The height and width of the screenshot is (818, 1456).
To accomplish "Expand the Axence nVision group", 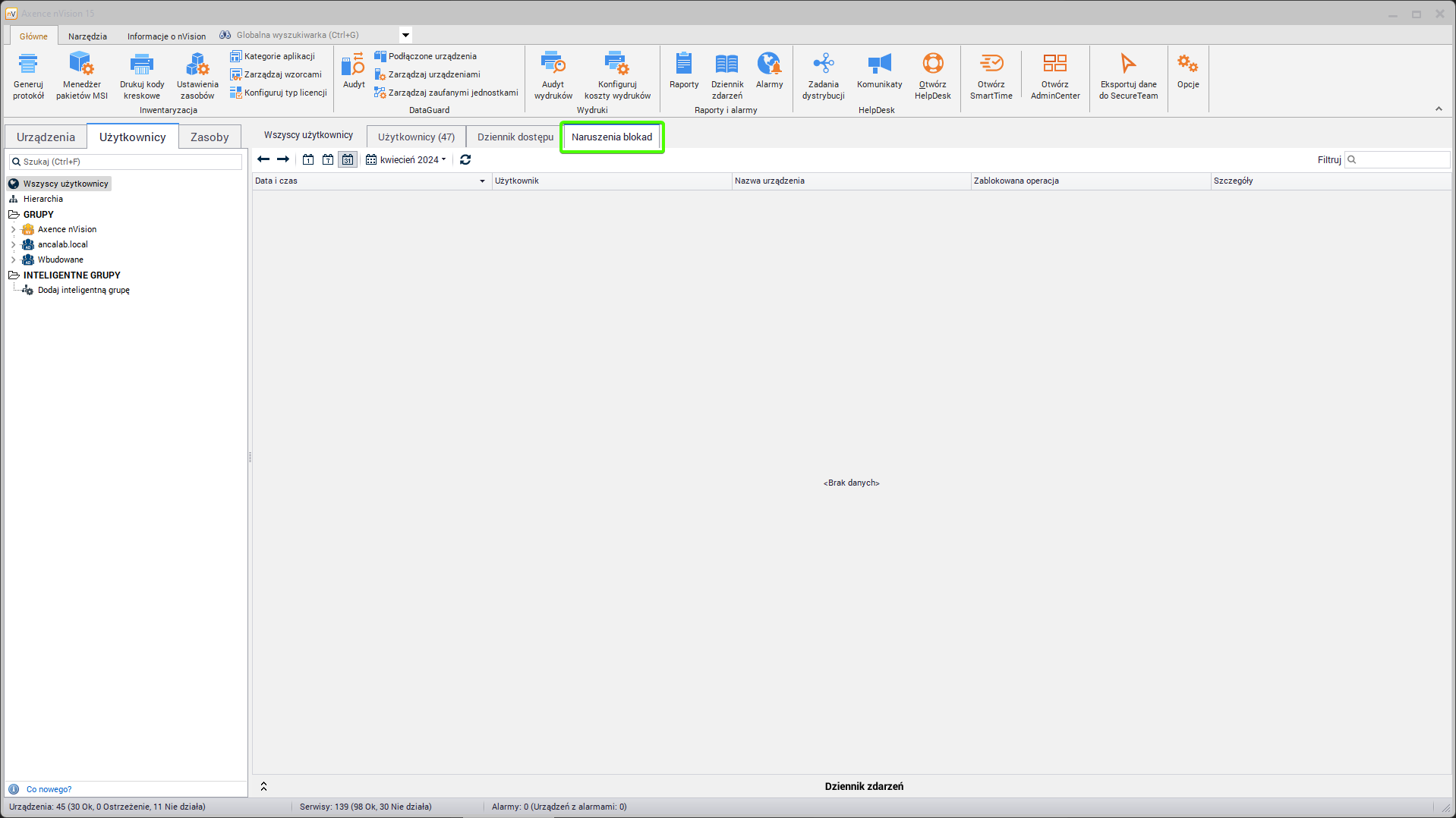I will click(13, 229).
